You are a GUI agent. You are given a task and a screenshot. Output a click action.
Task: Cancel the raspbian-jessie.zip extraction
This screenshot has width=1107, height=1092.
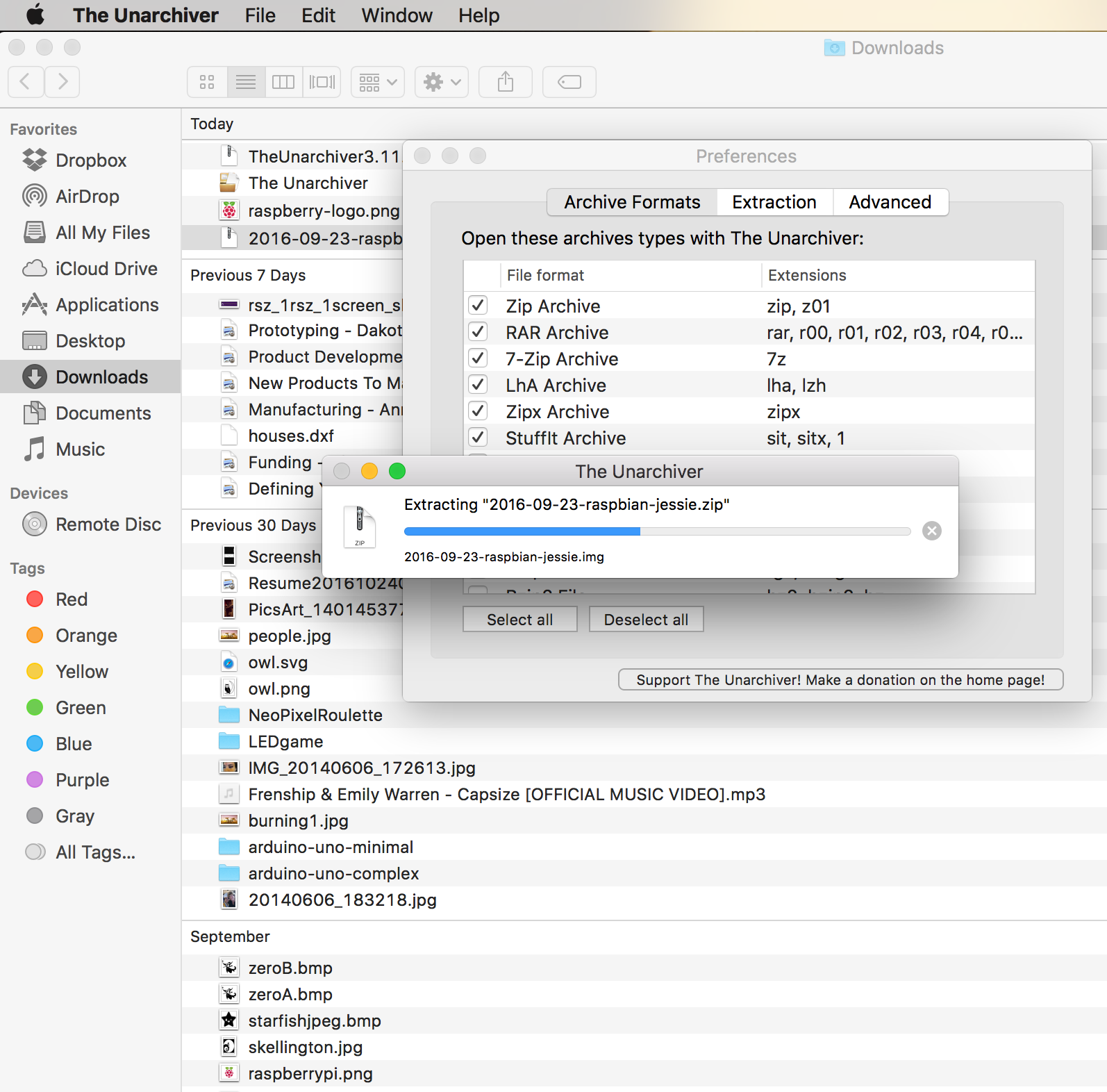932,531
